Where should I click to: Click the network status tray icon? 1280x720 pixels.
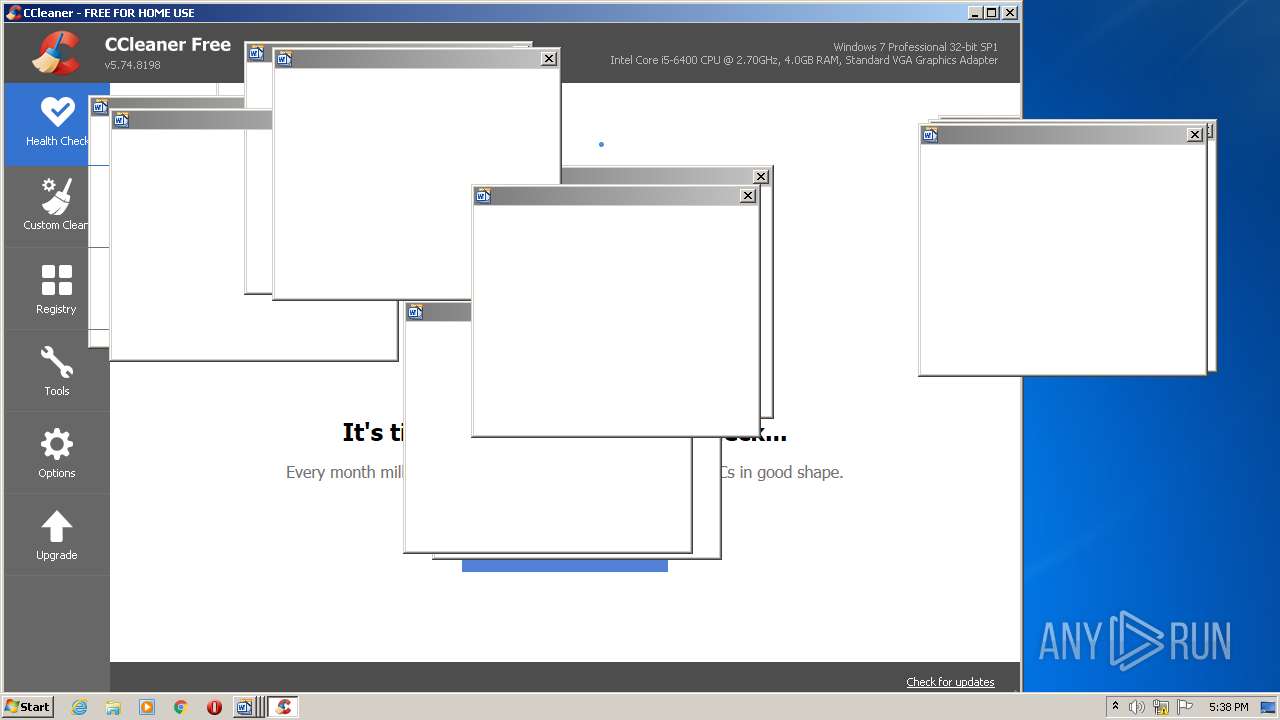pyautogui.click(x=1161, y=707)
